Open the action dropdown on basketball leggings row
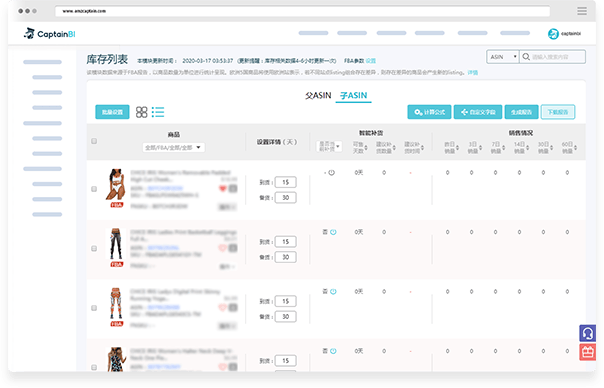This screenshot has height=388, width=604. click(227, 267)
